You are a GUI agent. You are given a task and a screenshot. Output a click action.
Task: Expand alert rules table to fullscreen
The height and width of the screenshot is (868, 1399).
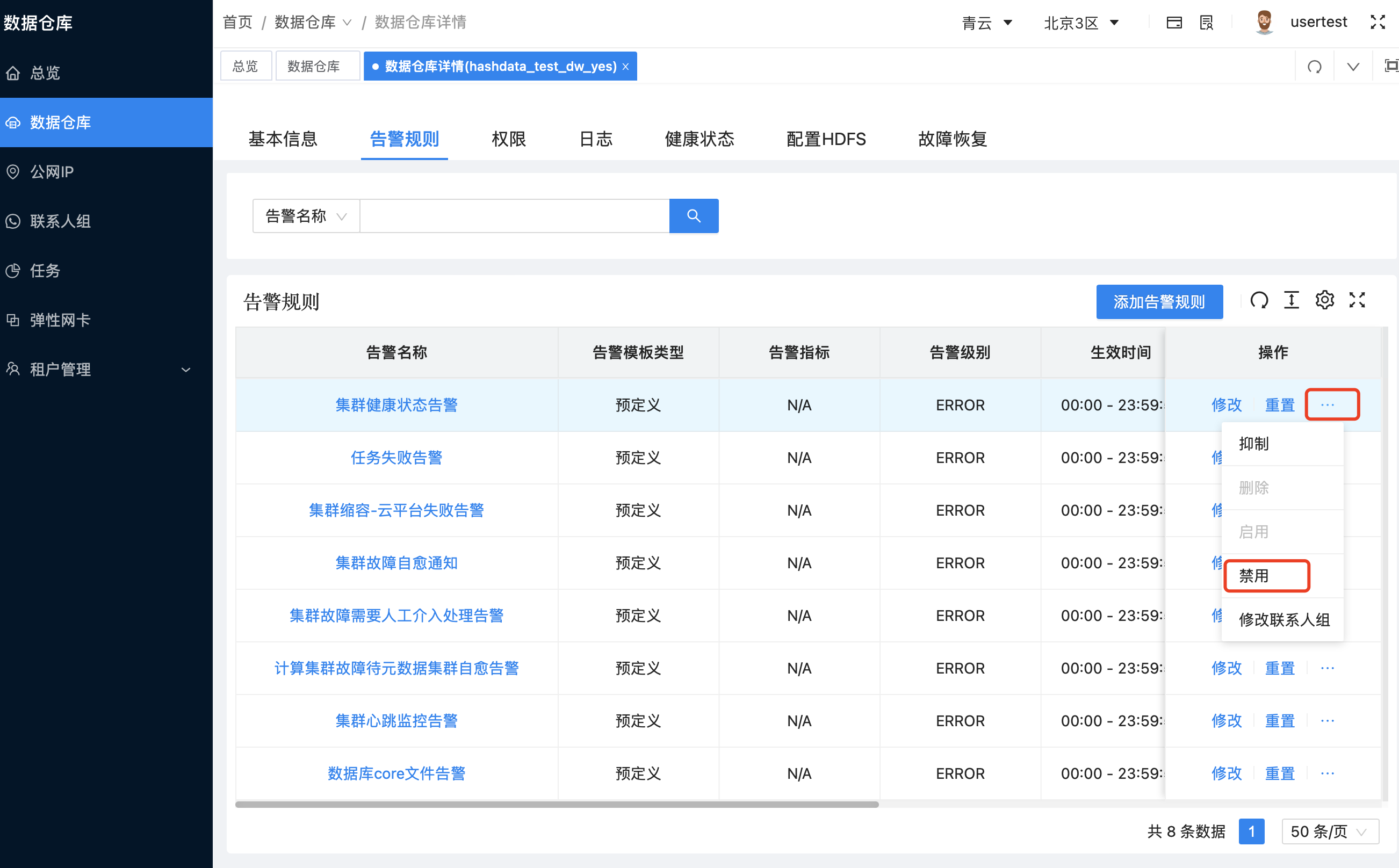pyautogui.click(x=1358, y=300)
